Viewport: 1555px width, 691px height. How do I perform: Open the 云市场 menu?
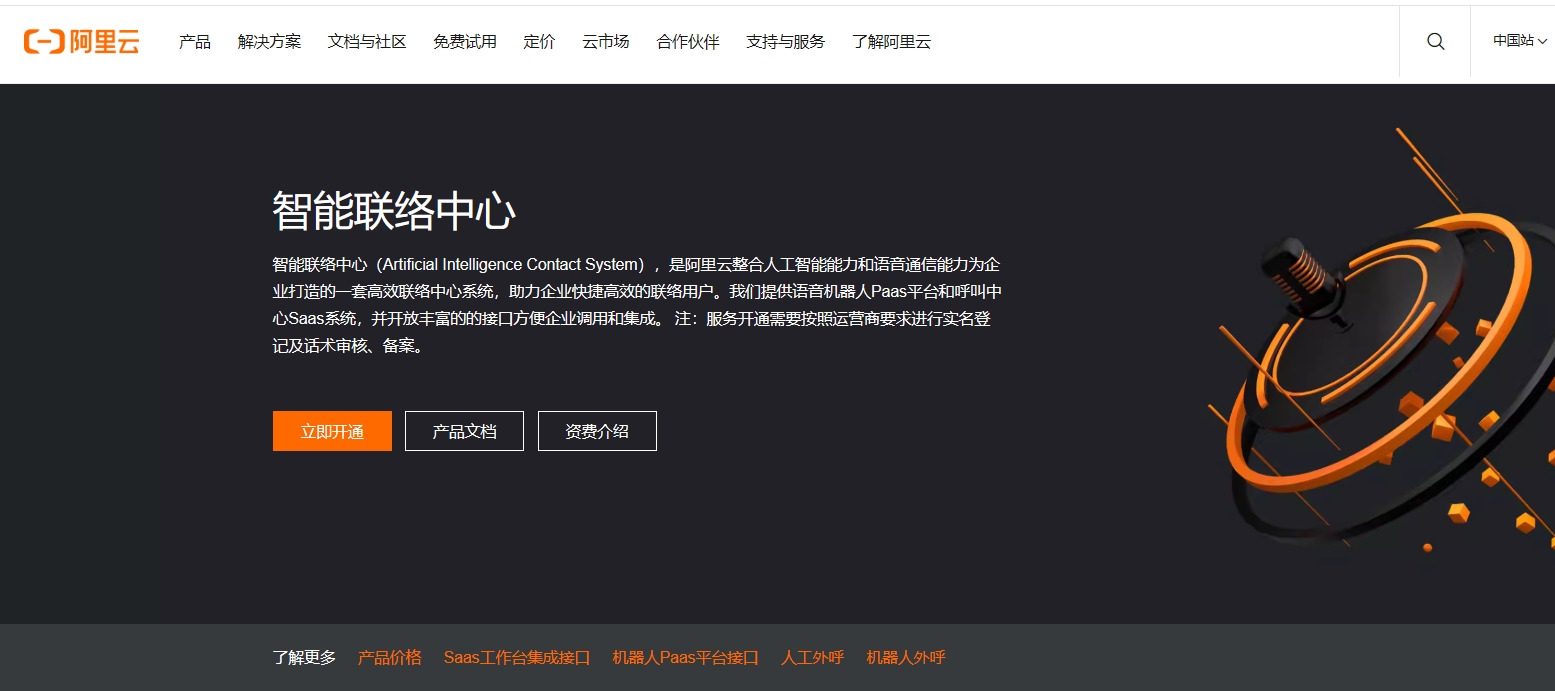pos(604,42)
